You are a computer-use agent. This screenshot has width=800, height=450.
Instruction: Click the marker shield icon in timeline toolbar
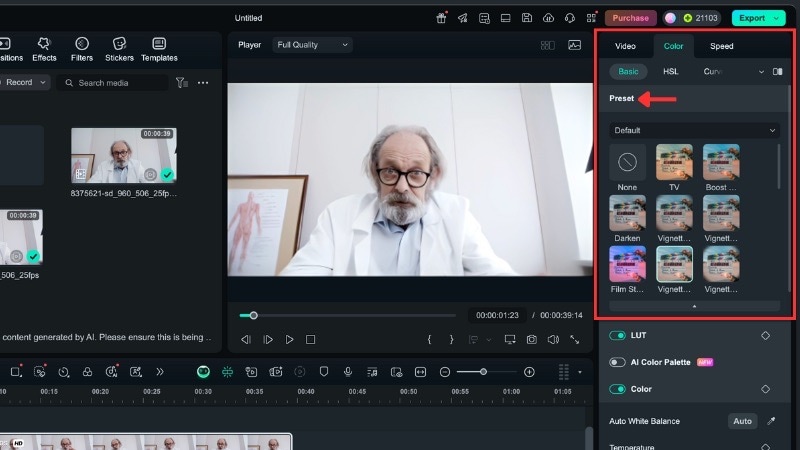323,372
